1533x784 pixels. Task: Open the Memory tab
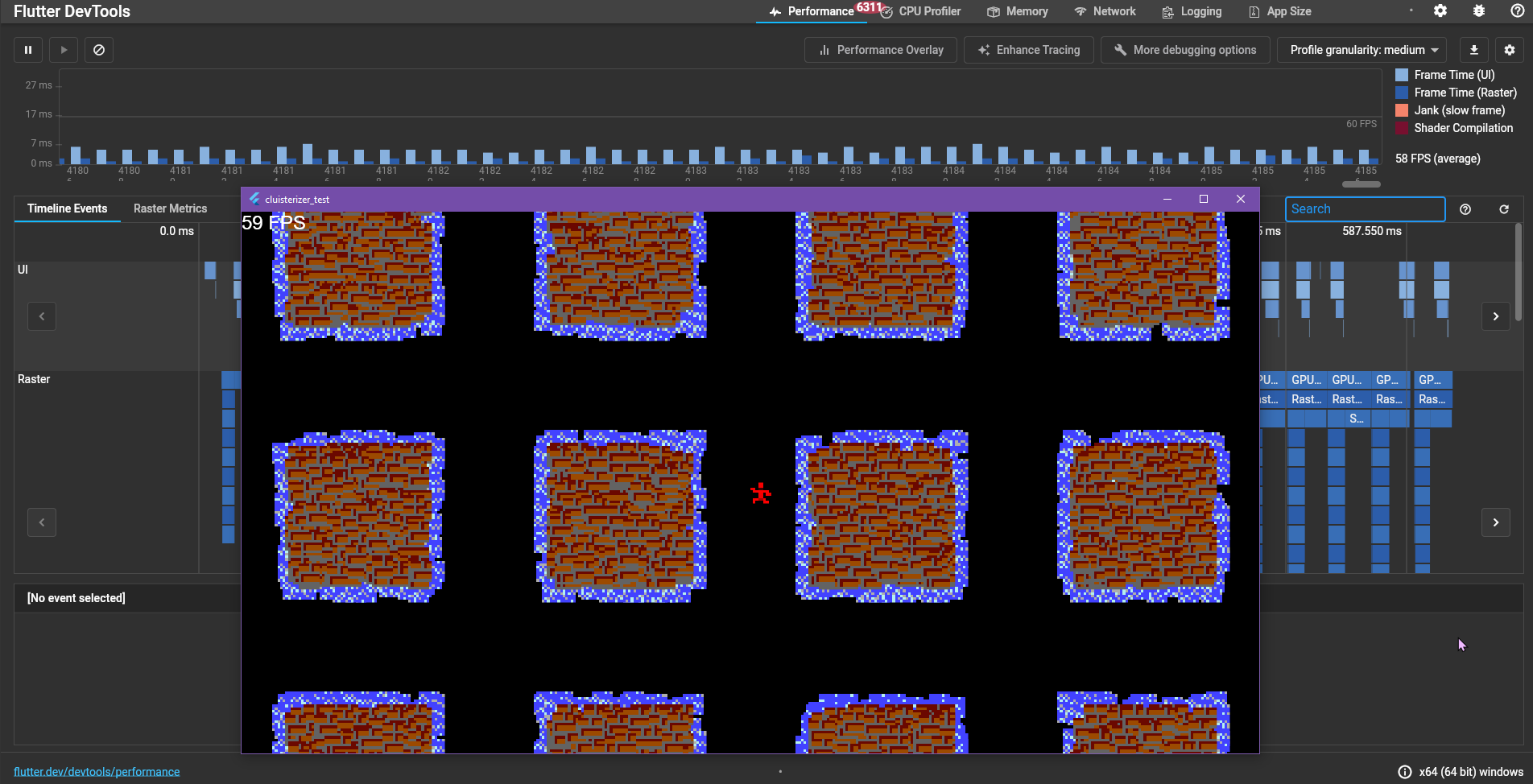click(1018, 11)
